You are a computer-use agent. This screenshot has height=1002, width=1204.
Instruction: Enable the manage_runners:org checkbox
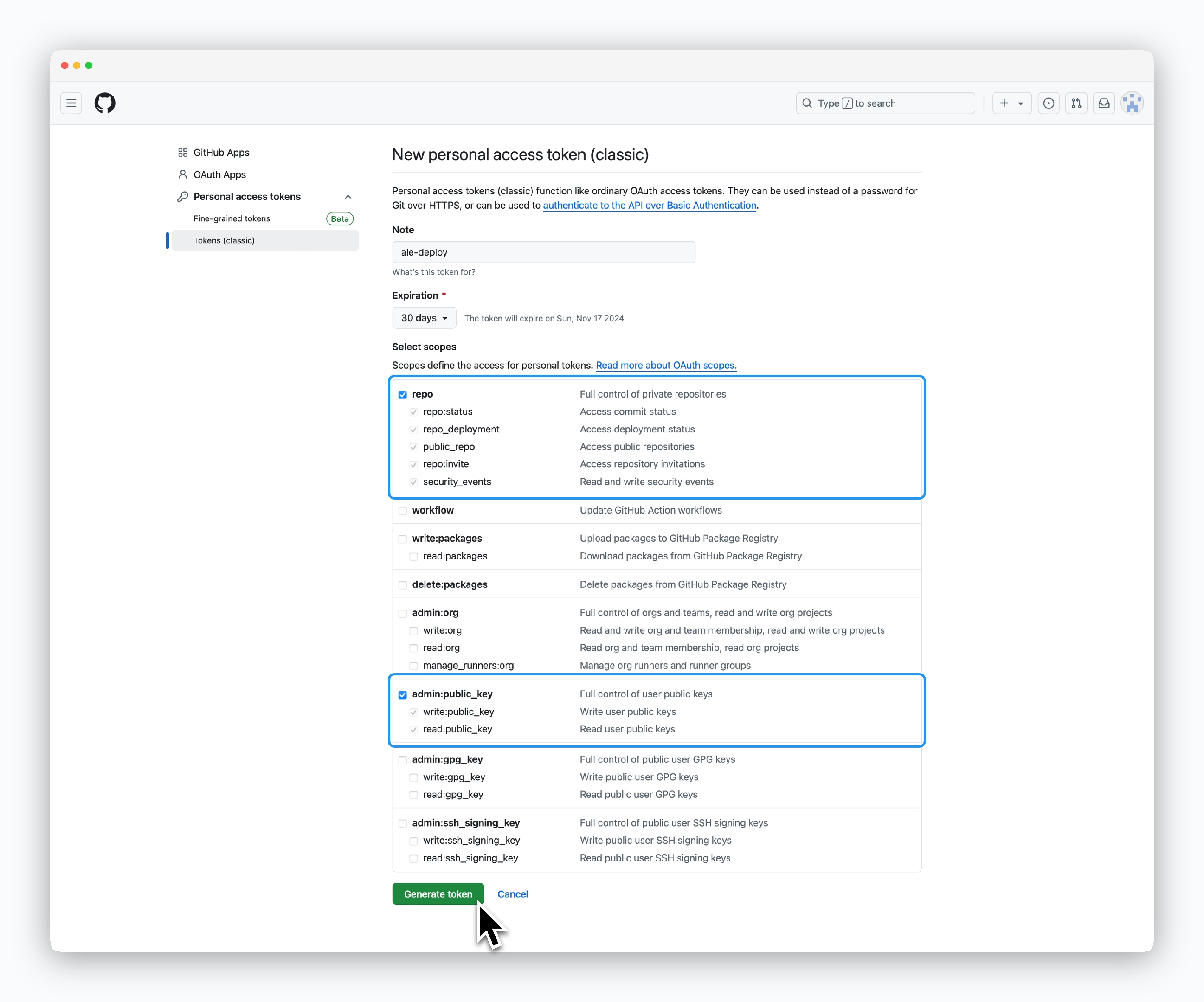(x=413, y=666)
